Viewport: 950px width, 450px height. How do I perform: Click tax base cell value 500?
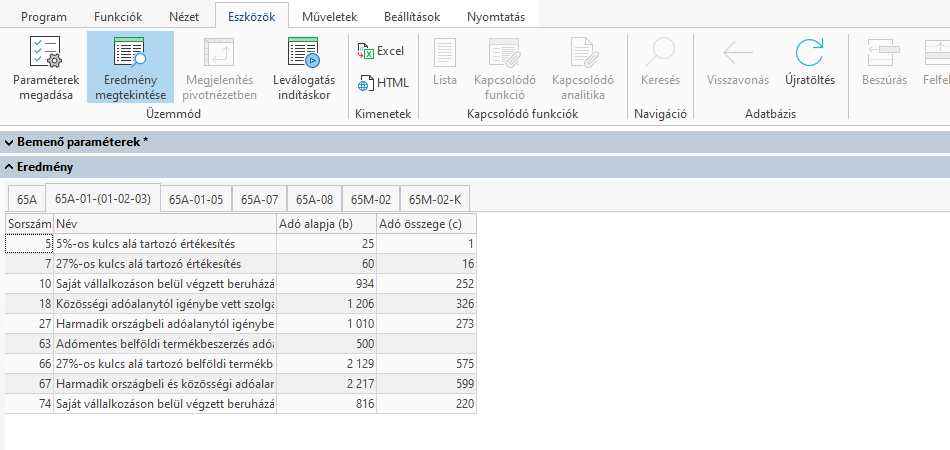[x=327, y=344]
